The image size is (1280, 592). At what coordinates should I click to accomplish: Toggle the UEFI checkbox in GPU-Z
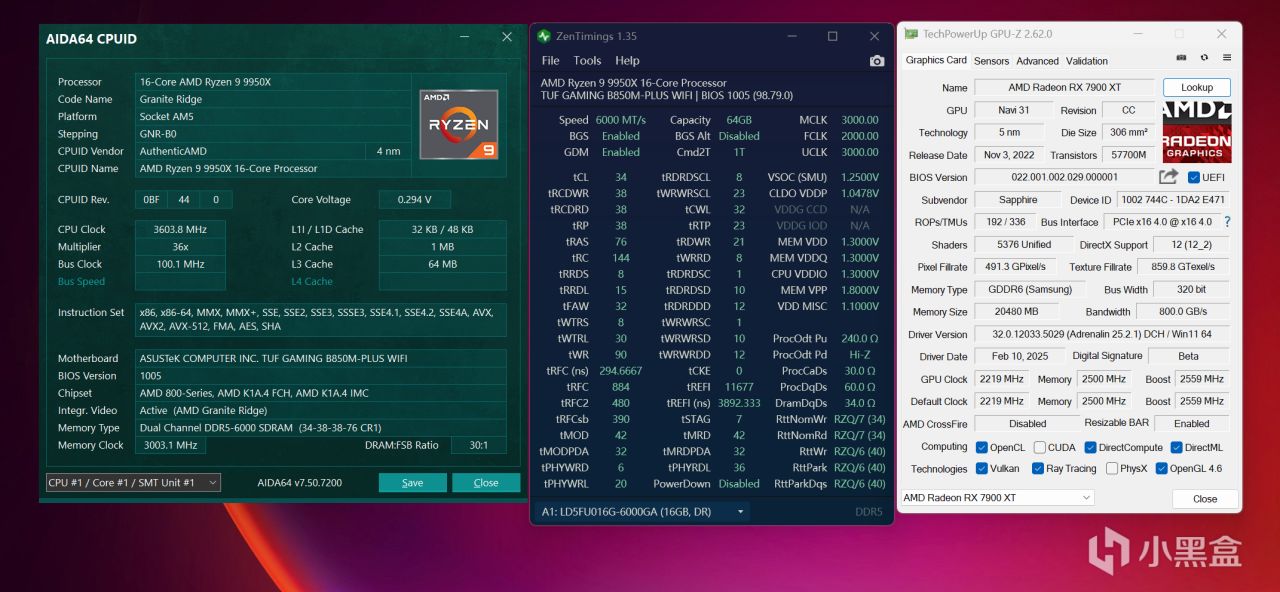pyautogui.click(x=1194, y=178)
